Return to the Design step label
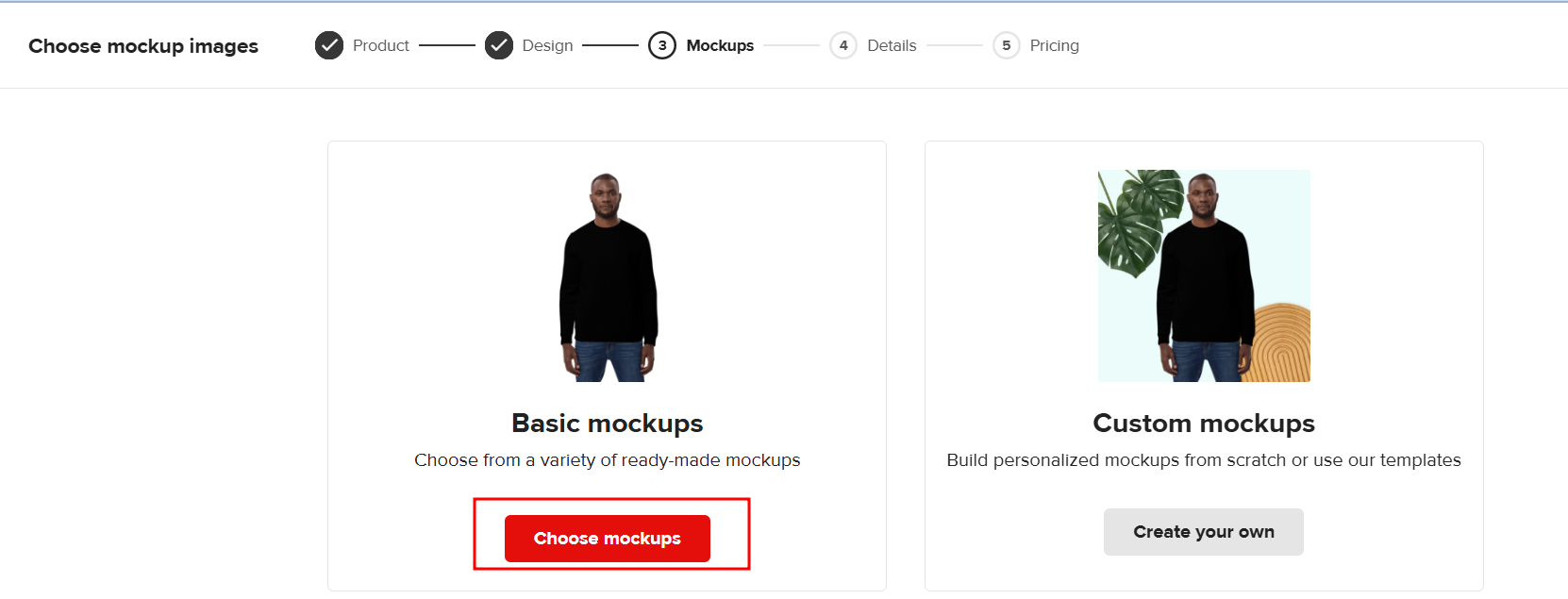 547,45
